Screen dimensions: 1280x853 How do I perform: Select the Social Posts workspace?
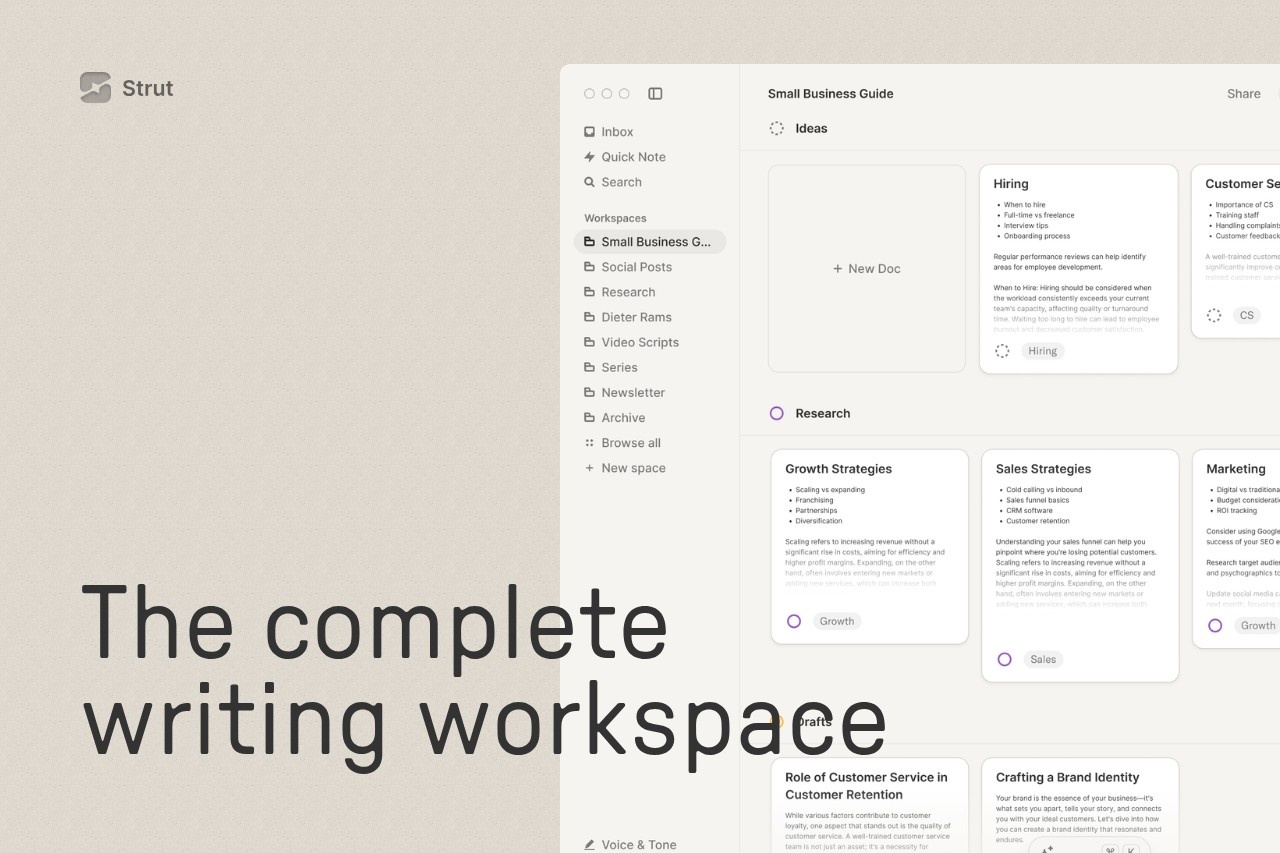coord(636,267)
